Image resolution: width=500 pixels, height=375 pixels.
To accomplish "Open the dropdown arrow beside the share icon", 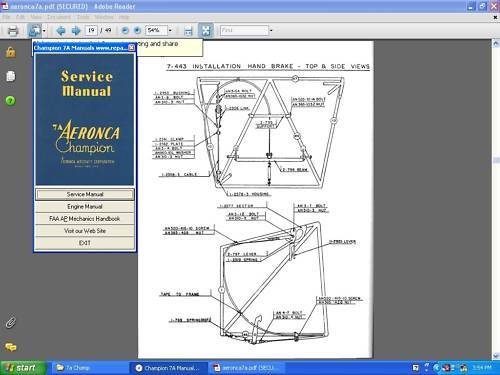I will (x=44, y=31).
